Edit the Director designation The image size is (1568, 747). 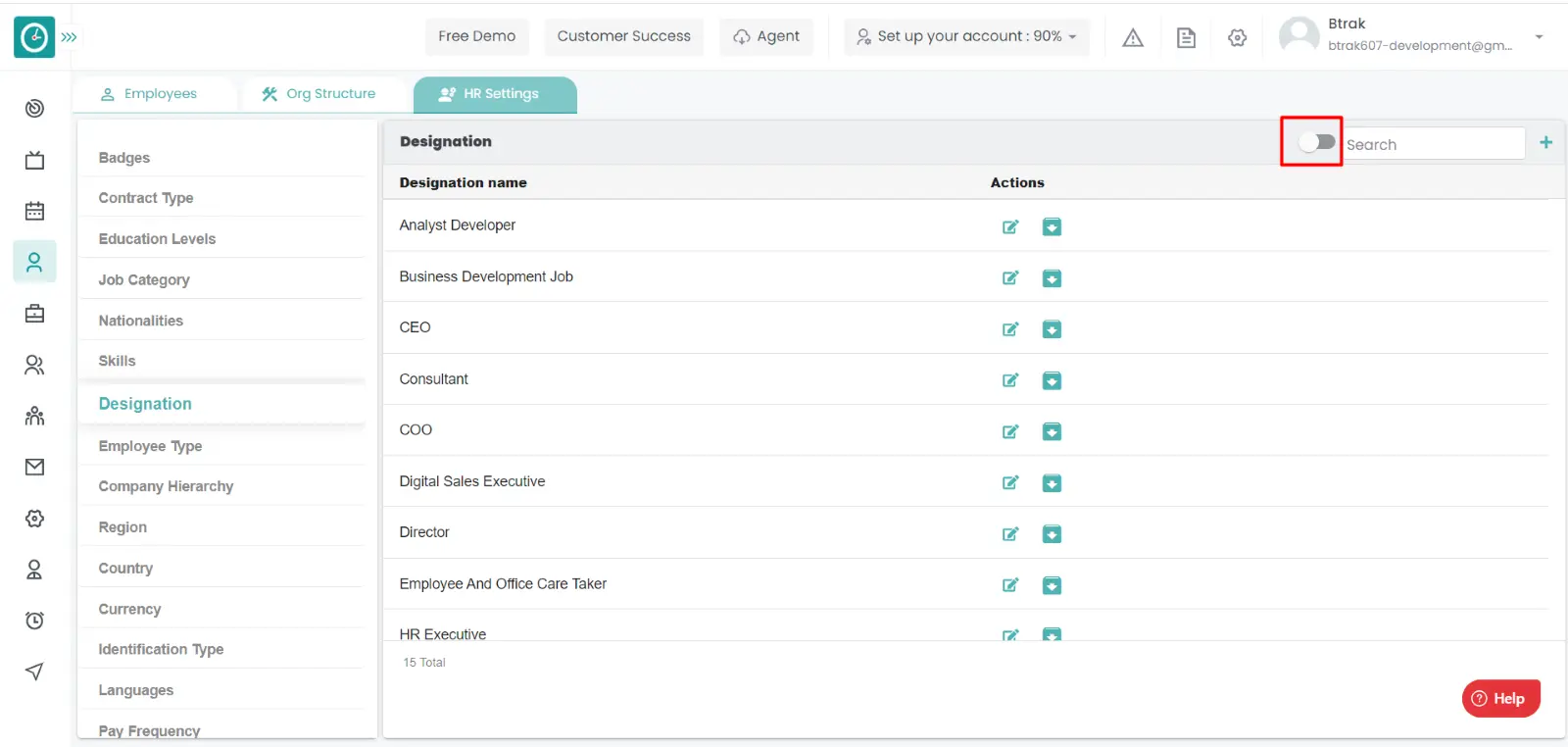pos(1010,534)
